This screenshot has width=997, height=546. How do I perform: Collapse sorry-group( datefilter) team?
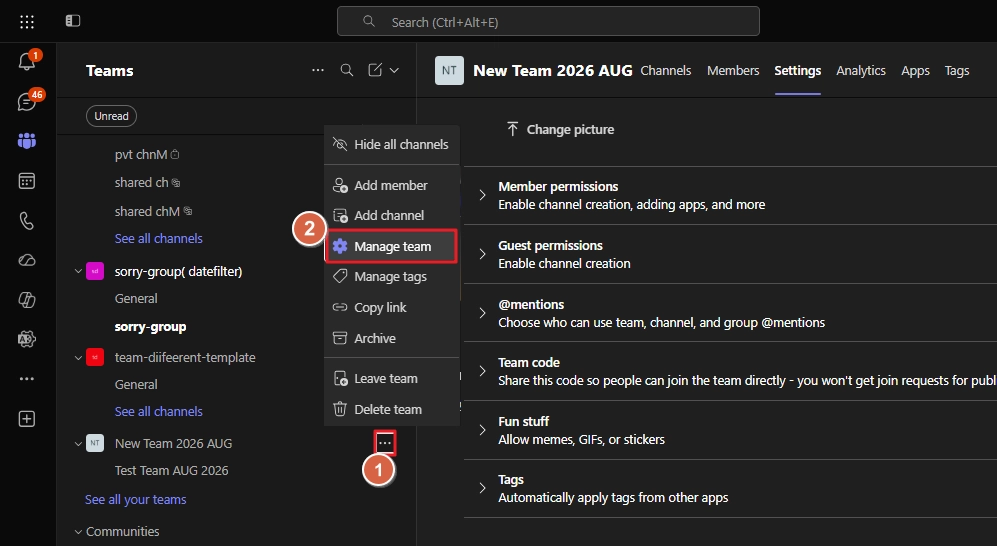click(78, 271)
